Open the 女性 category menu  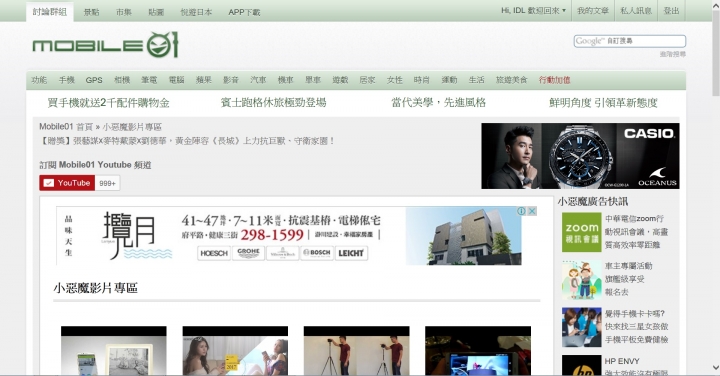[x=394, y=80]
